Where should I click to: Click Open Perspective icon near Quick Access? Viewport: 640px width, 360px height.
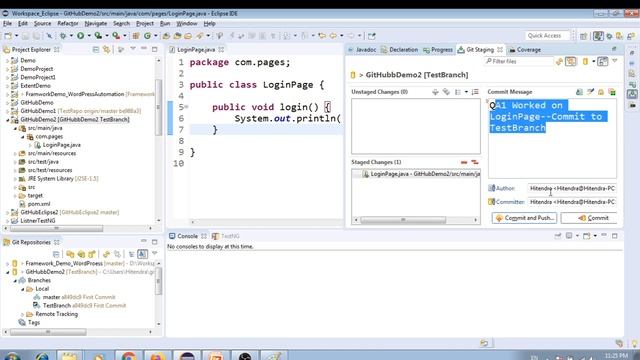tap(584, 36)
